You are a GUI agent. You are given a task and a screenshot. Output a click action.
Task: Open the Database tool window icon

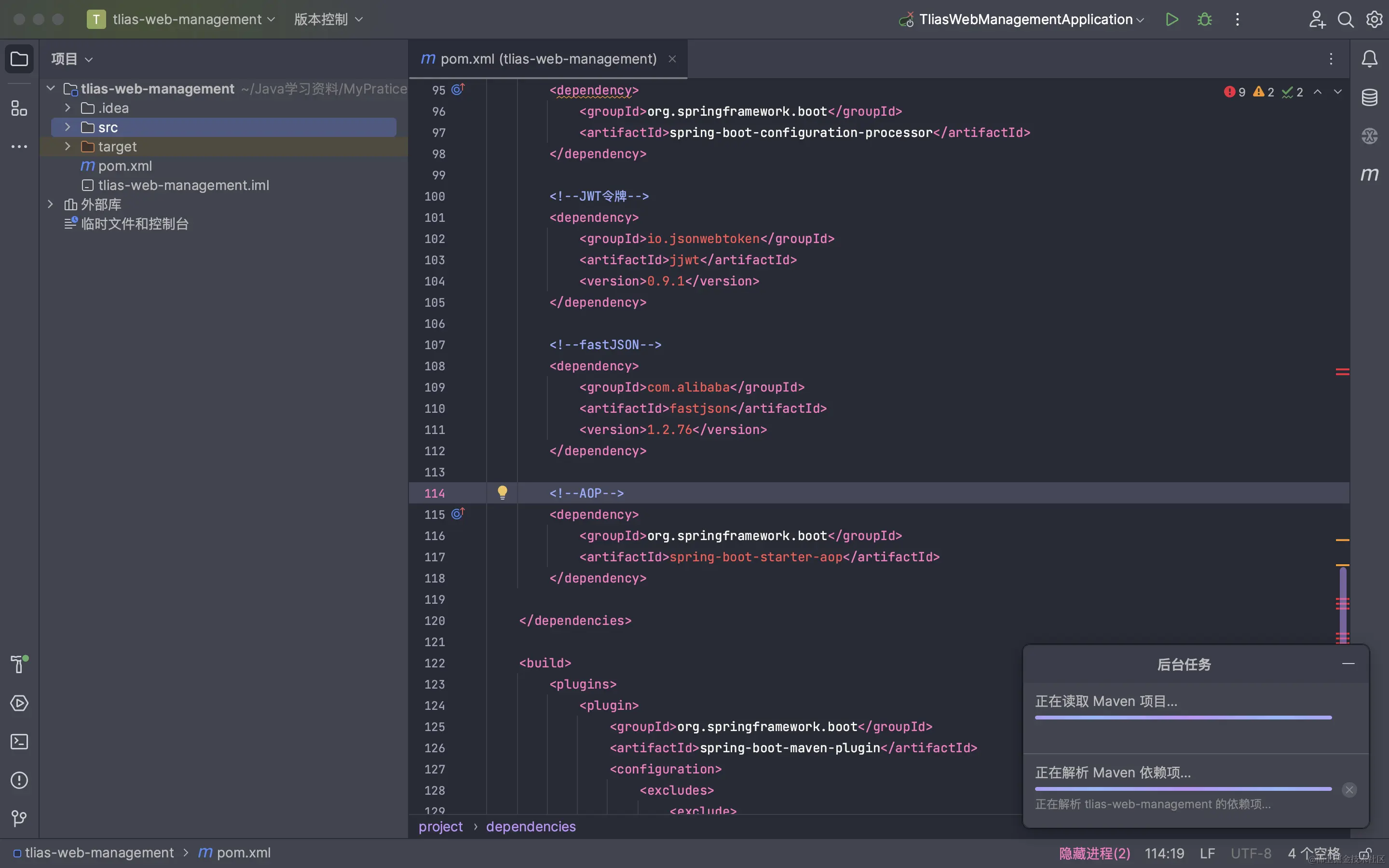[x=1369, y=97]
